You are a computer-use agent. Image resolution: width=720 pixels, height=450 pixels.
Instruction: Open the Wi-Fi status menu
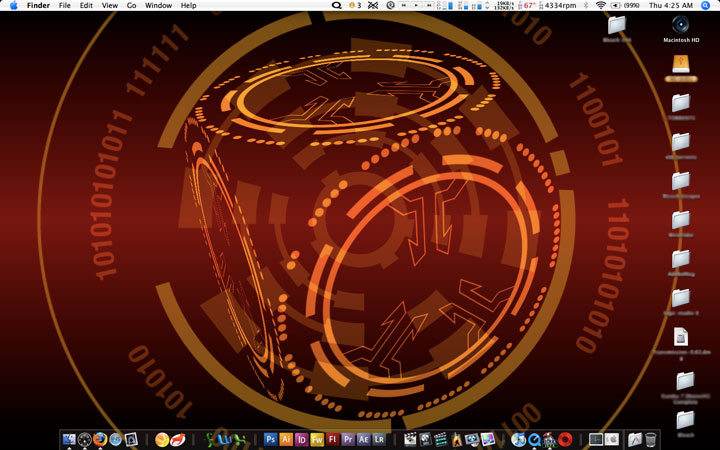pos(601,5)
